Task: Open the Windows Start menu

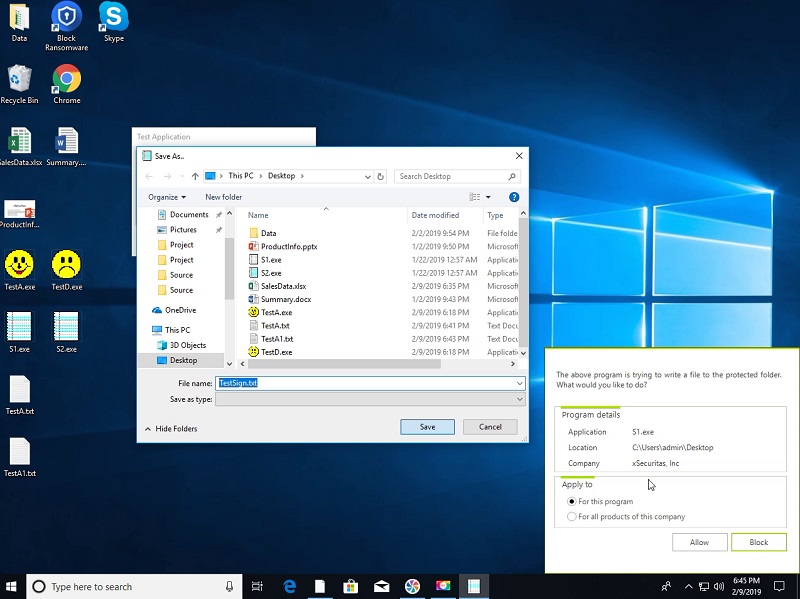Action: pos(11,587)
